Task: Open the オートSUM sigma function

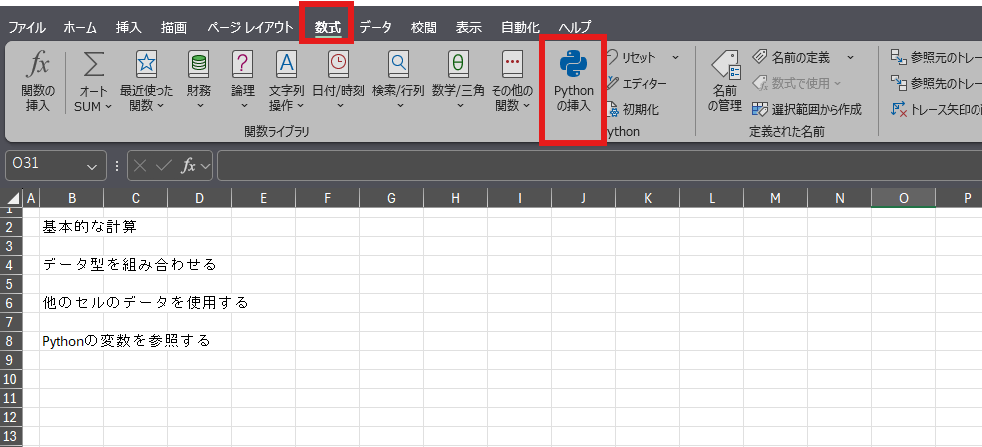Action: [94, 64]
